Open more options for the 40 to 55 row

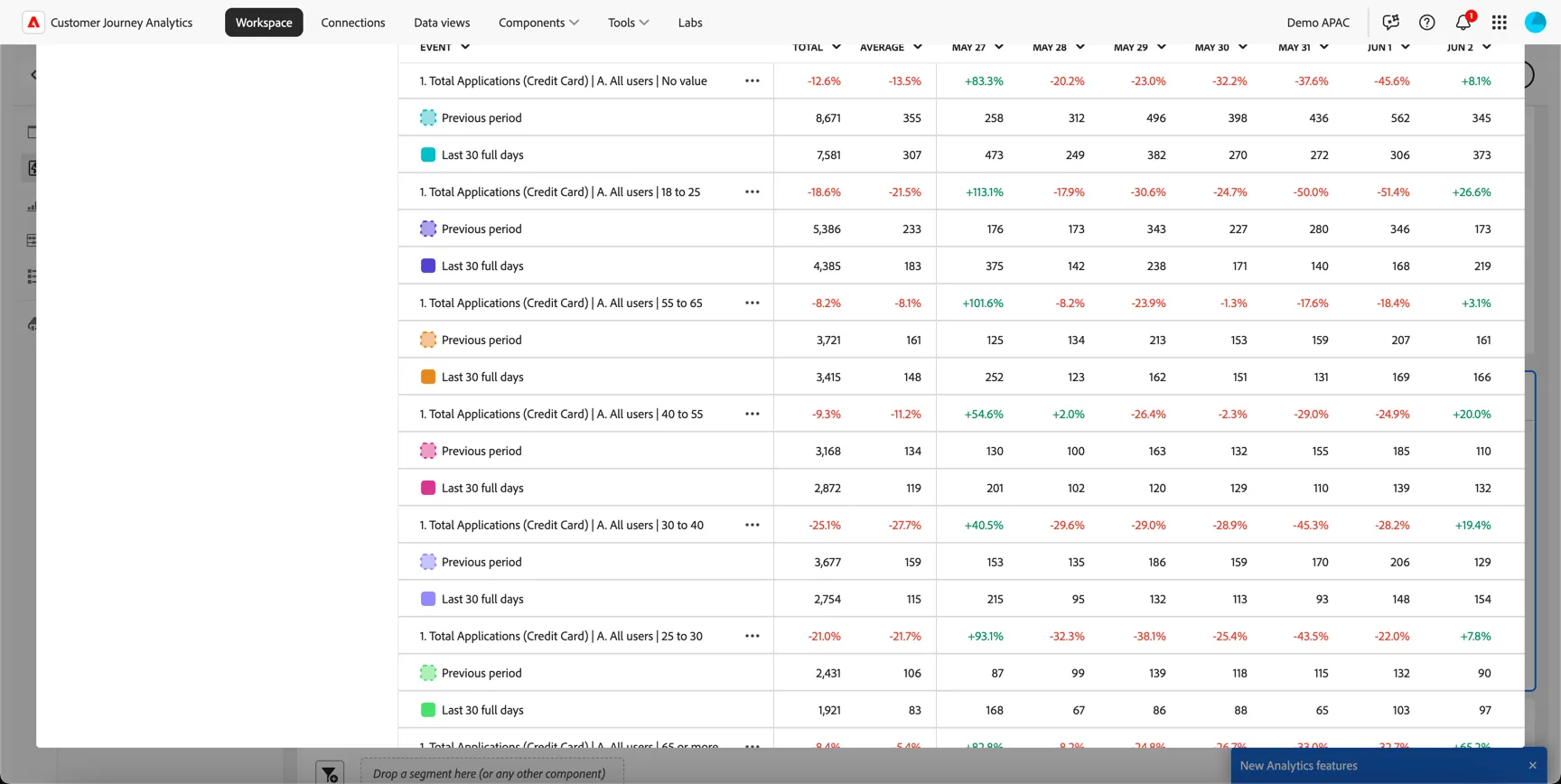(x=752, y=415)
